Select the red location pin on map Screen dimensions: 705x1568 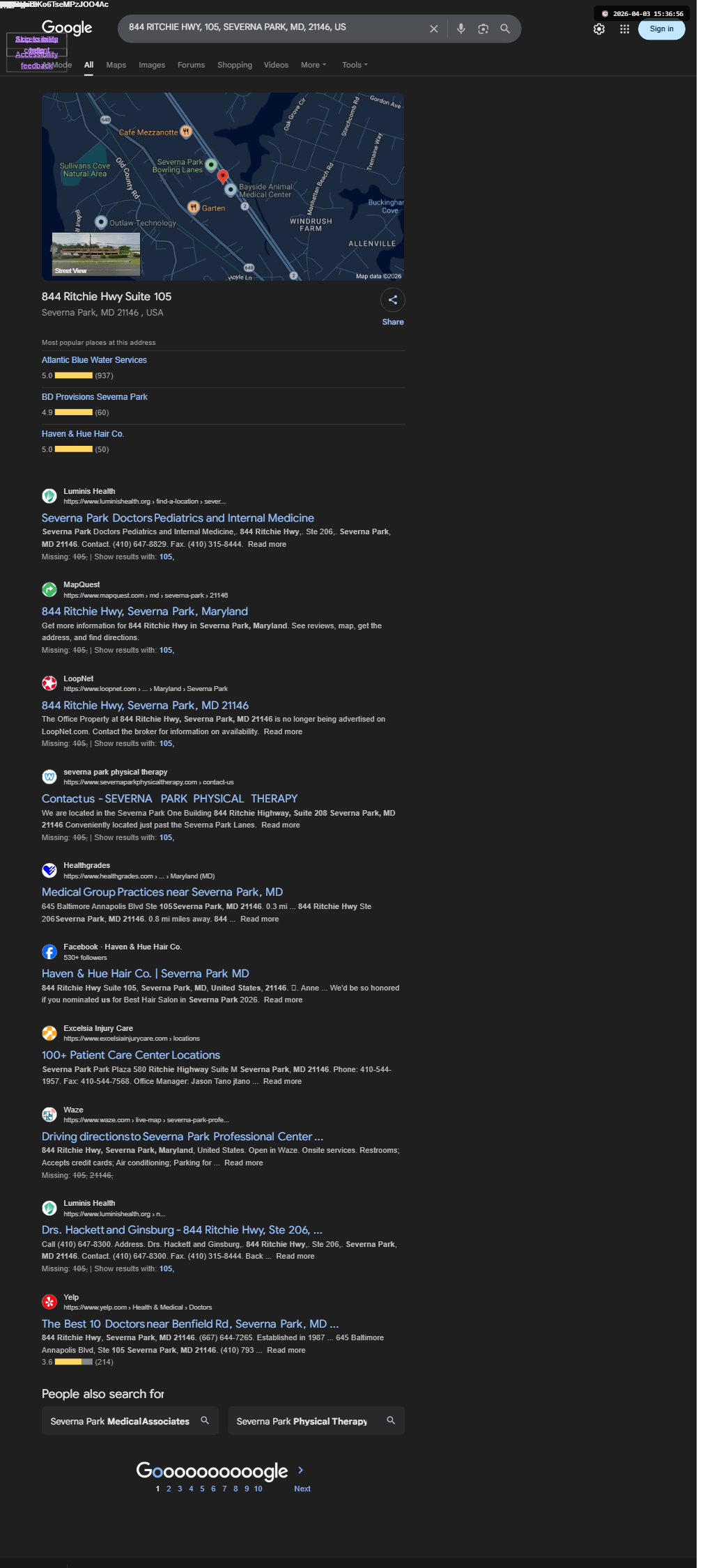[223, 176]
